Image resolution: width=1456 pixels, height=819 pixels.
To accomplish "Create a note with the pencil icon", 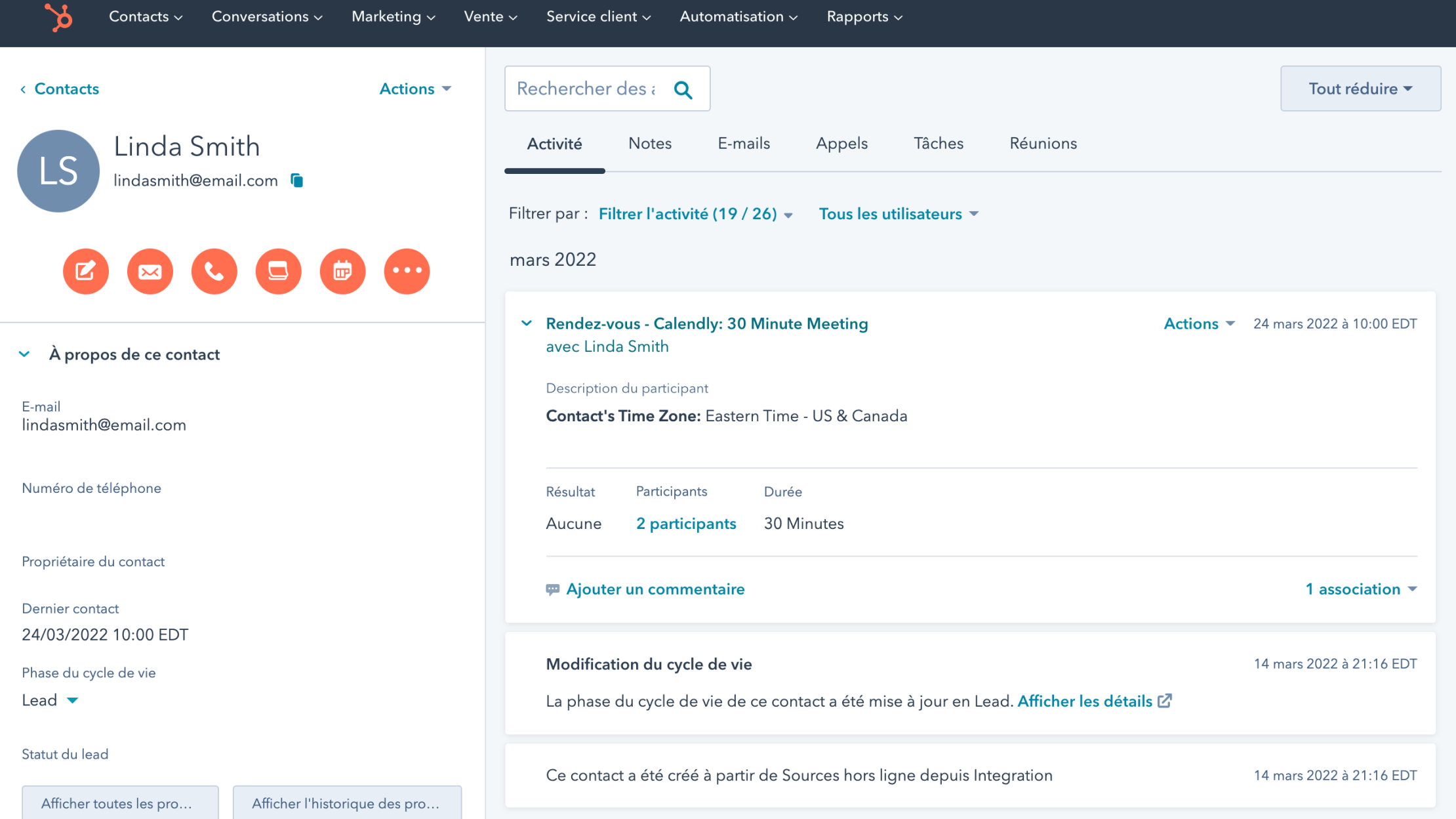I will [x=86, y=271].
